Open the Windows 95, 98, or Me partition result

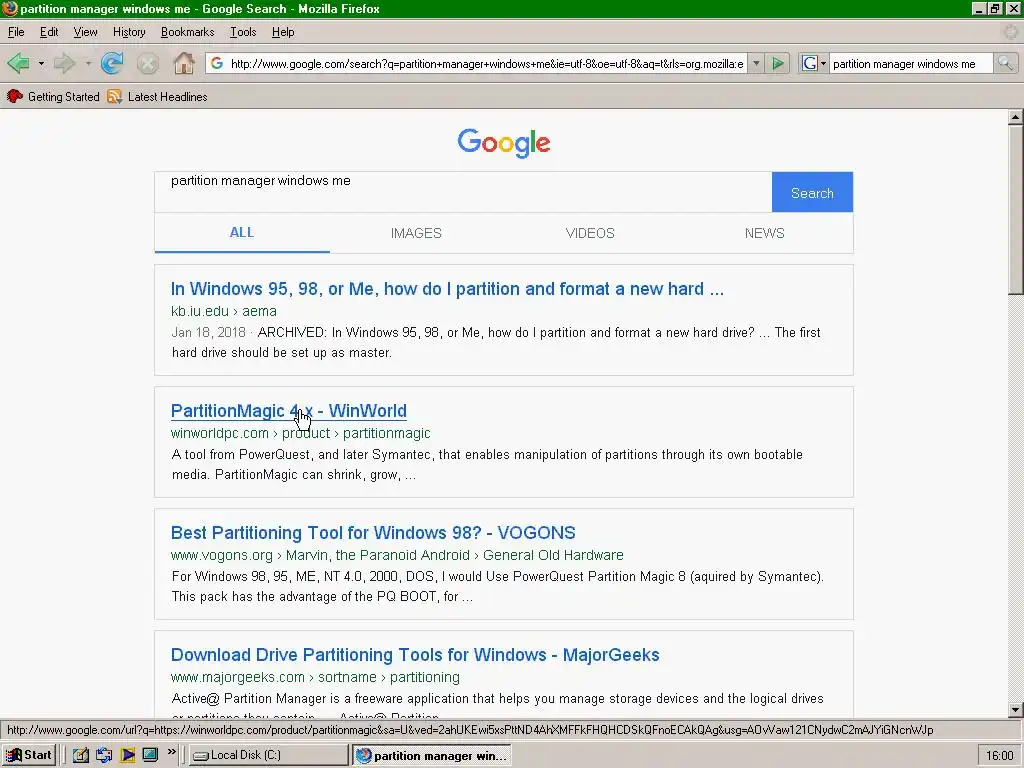(x=447, y=289)
